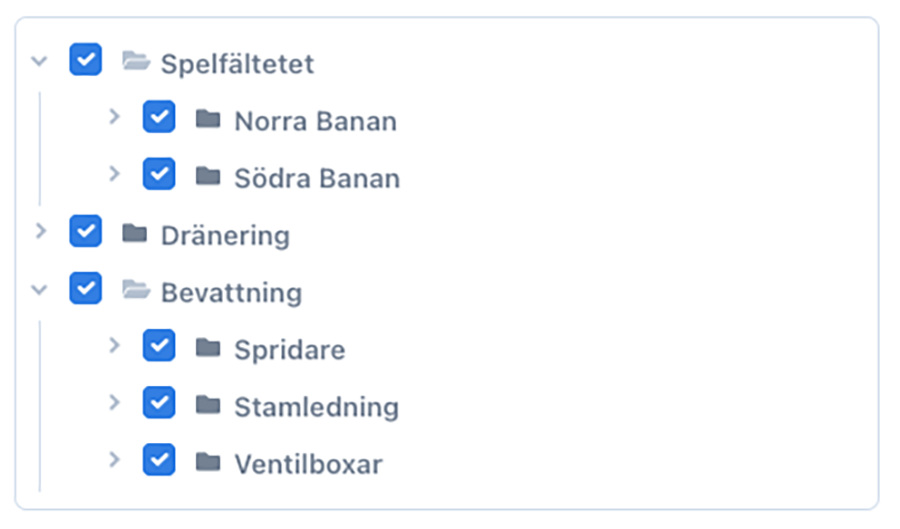The width and height of the screenshot is (900, 529).
Task: Expand the Spridare node chevron
Action: coord(114,346)
